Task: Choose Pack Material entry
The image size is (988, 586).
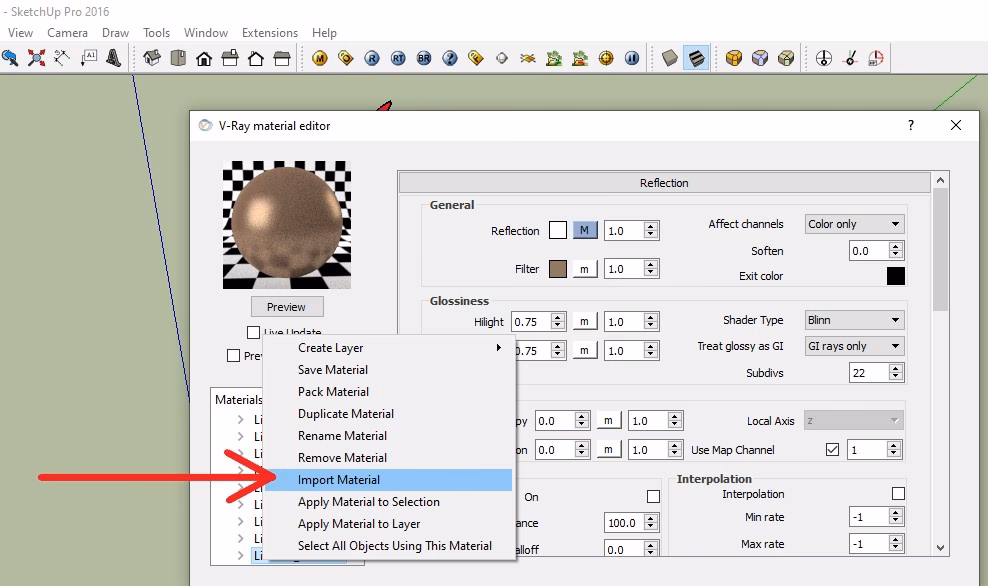Action: click(x=388, y=392)
